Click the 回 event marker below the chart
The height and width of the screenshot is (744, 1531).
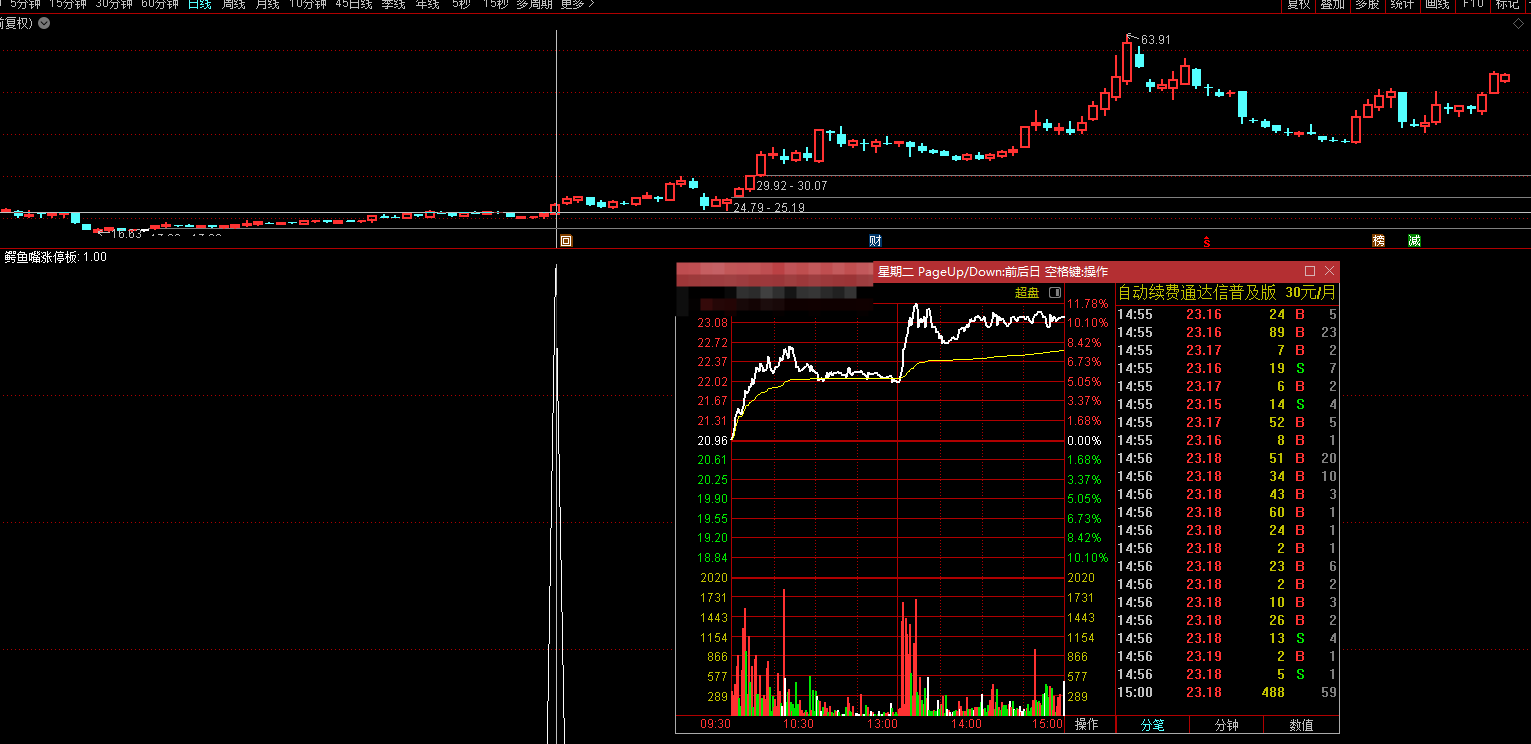(565, 240)
